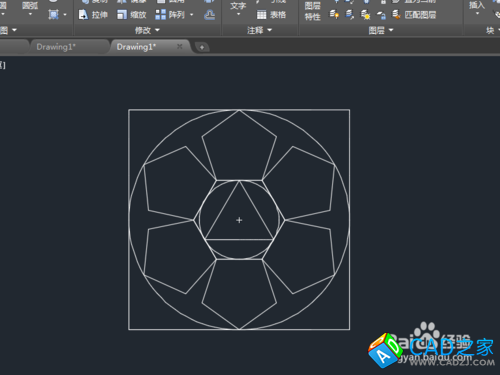Click the Match Layer (匹配图层) icon

point(396,14)
